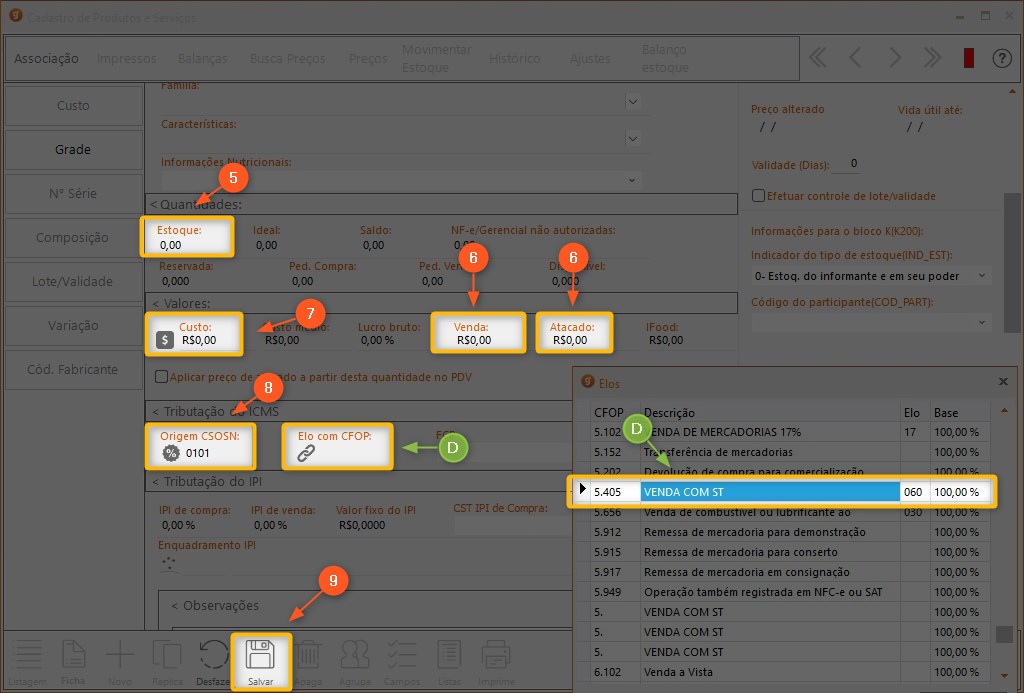The height and width of the screenshot is (693, 1024).
Task: Click the Novo plus icon
Action: click(120, 655)
